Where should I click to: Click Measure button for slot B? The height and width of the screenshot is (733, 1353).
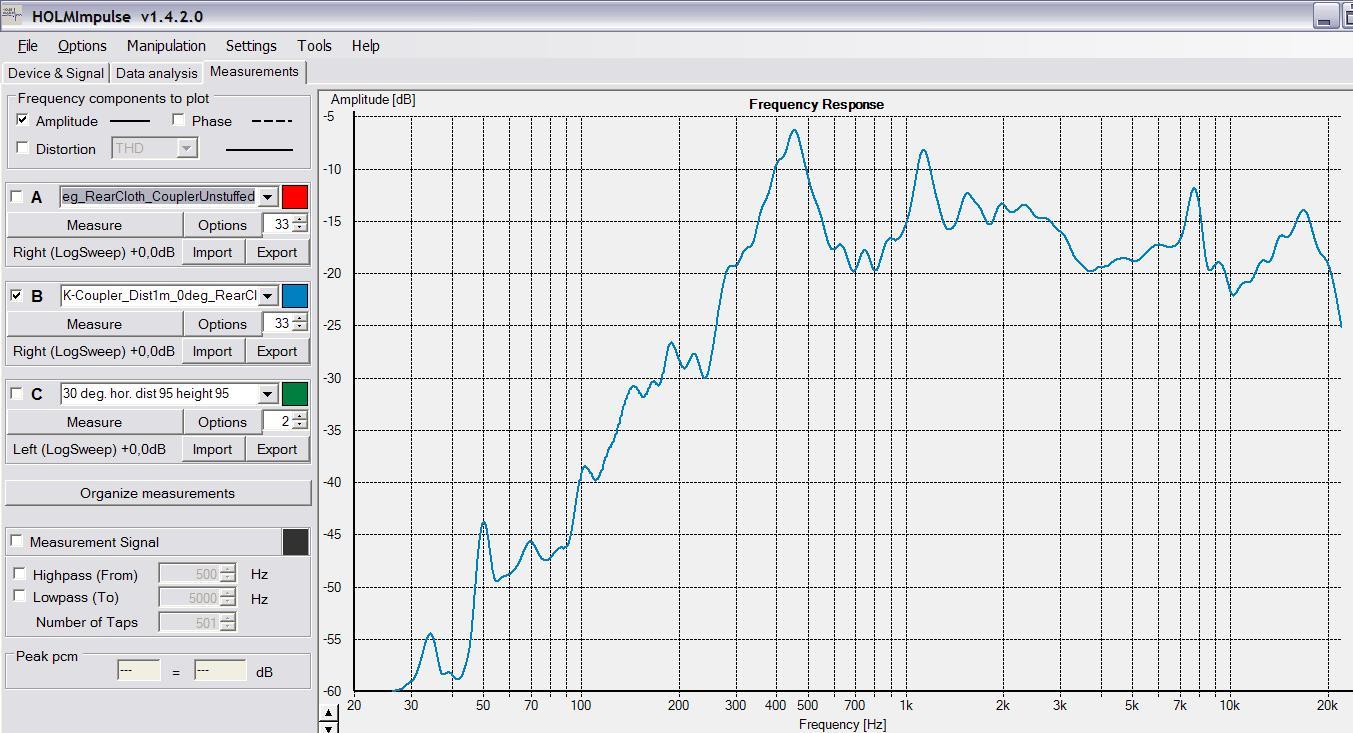(x=94, y=324)
